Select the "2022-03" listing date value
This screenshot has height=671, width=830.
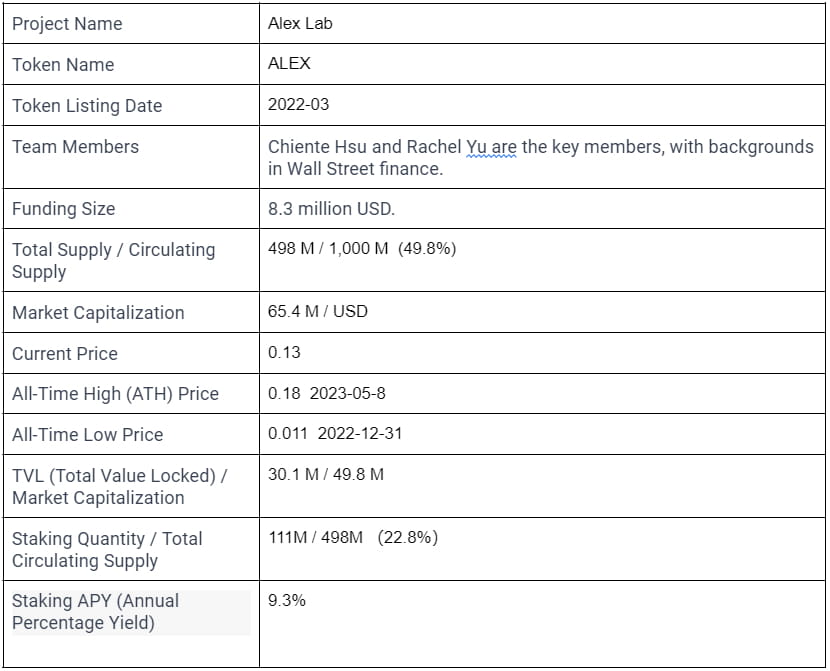(x=298, y=104)
